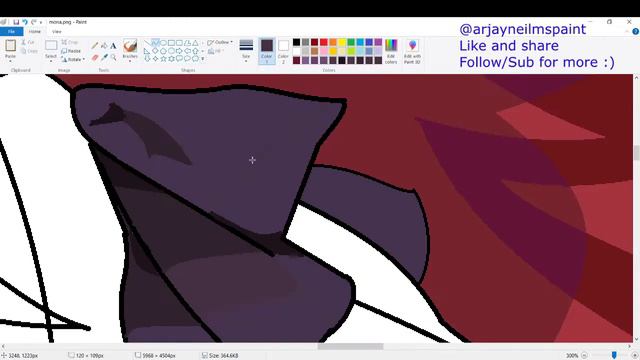Expand the Shapes gallery more arrow
Image resolution: width=640 pixels, height=360 pixels.
202,59
